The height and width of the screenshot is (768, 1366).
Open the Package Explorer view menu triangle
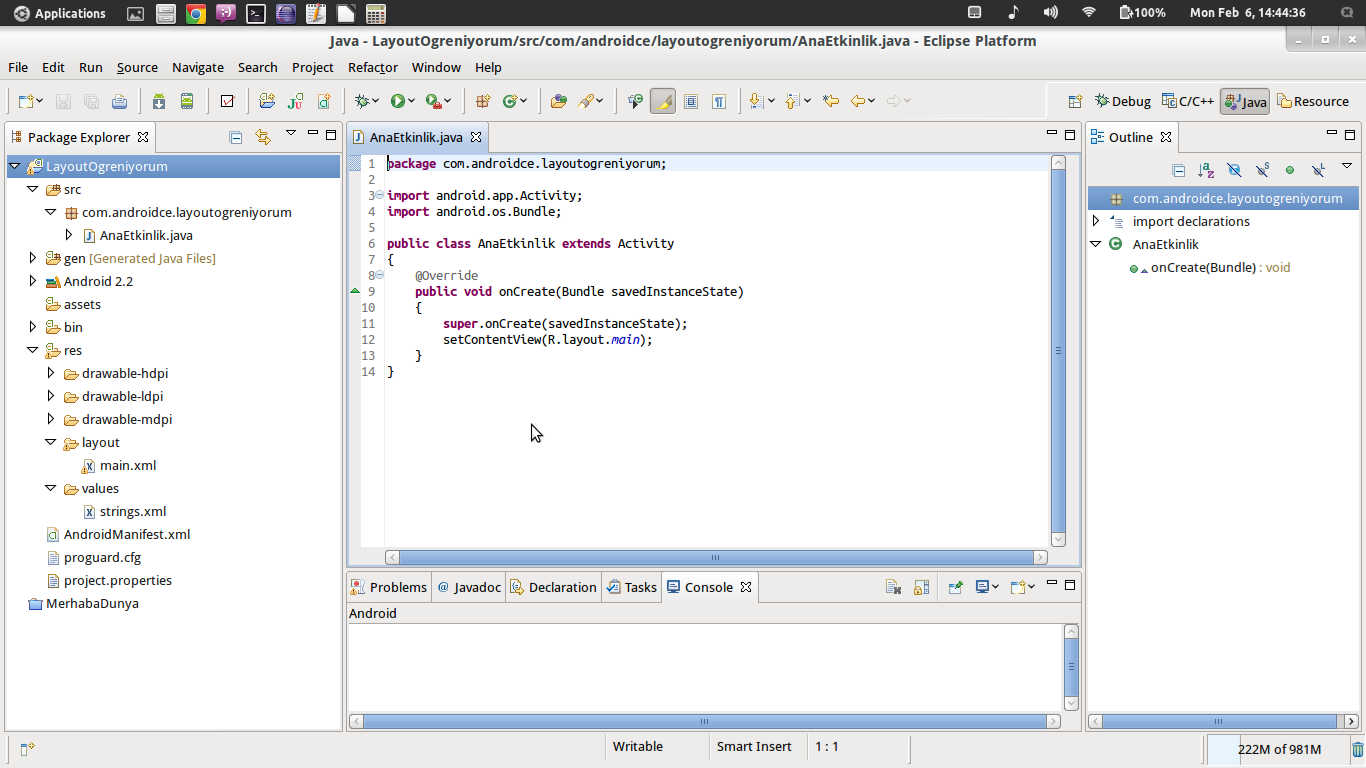point(291,133)
